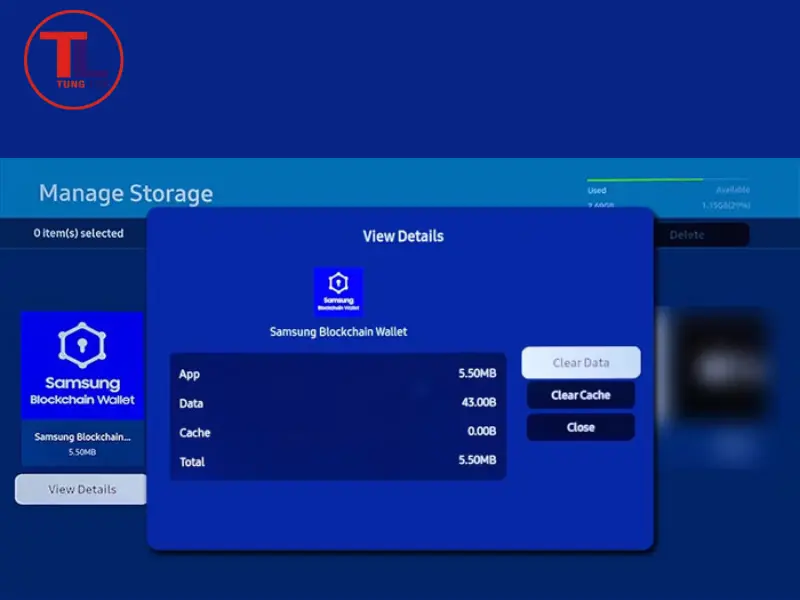Click the Manage Storage heading

tap(126, 193)
